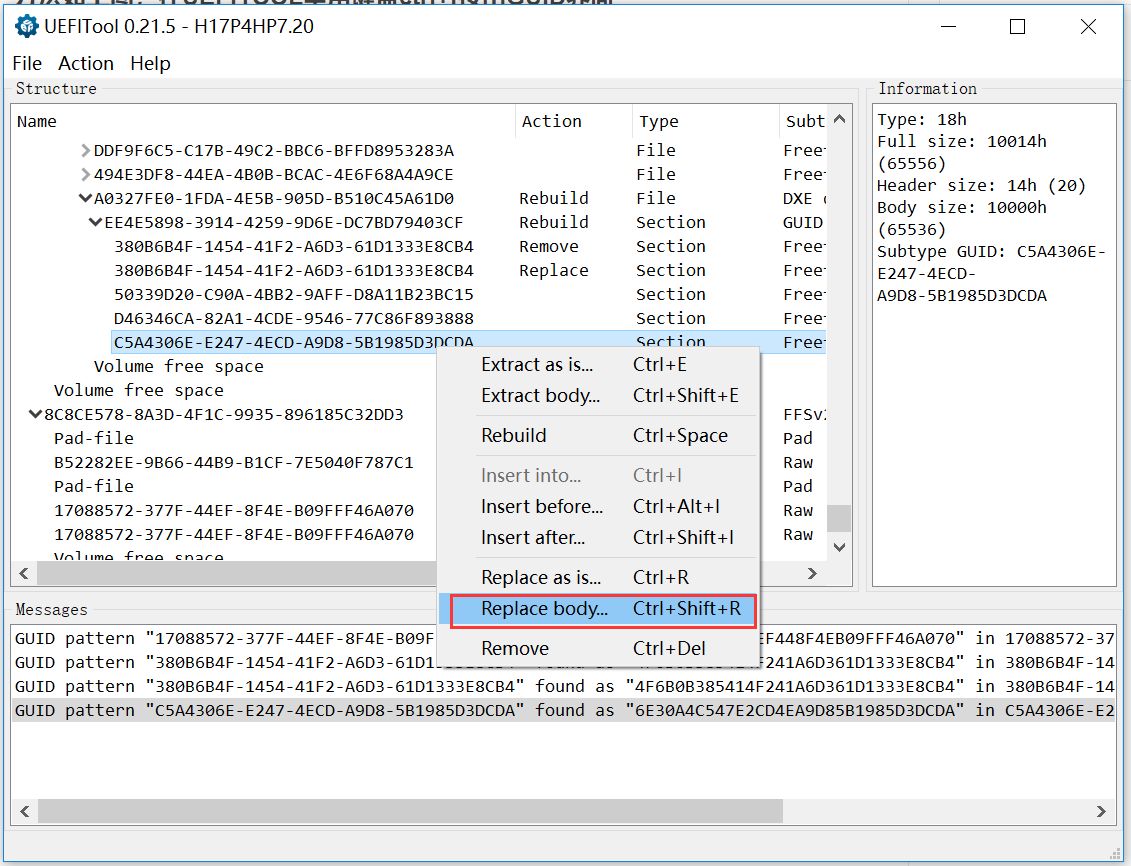Viewport: 1131px width, 866px height.
Task: Choose Extract as is... from context menu
Action: (x=599, y=365)
